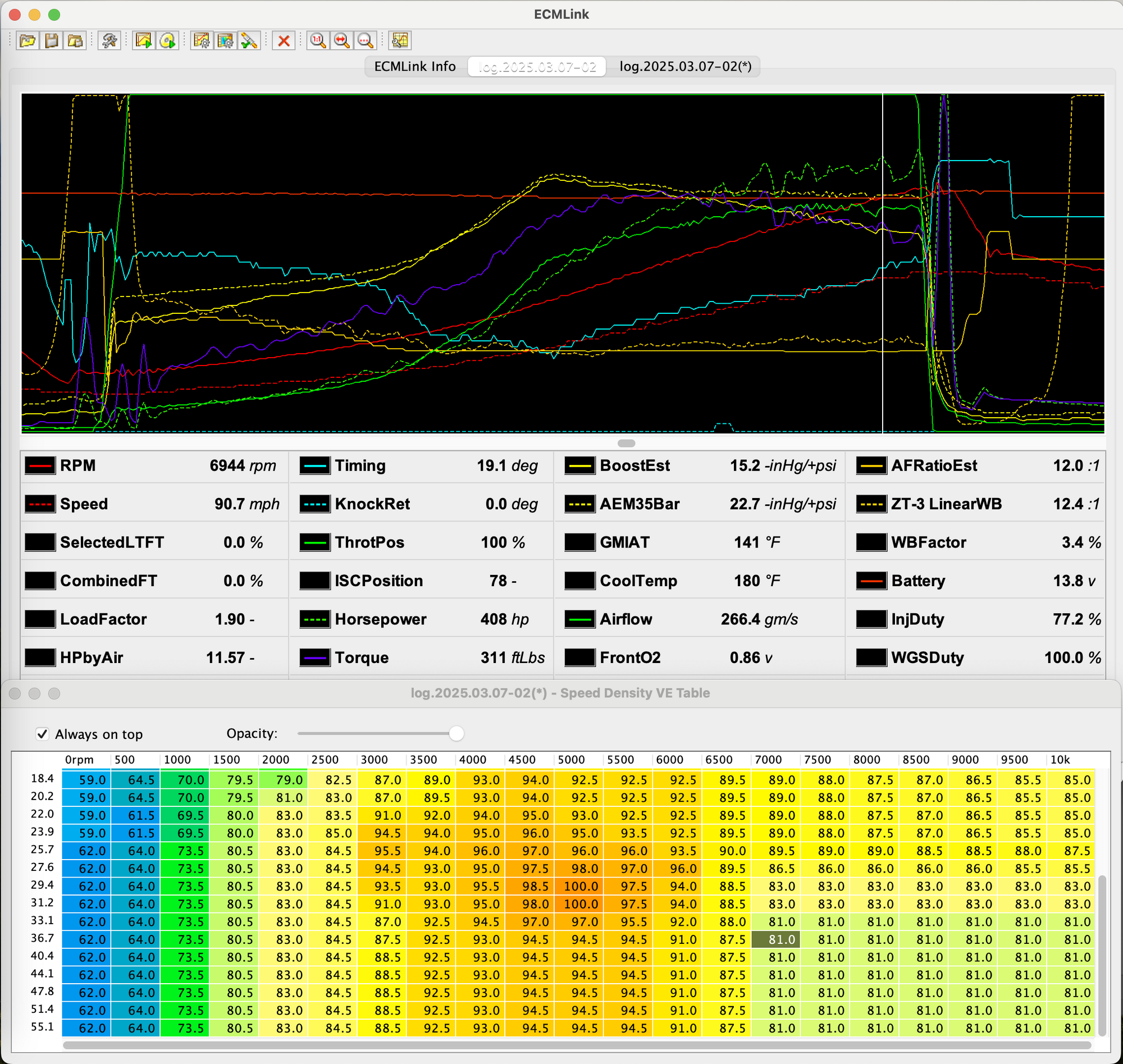Select the log.2025.03.07-02(*) tab

click(x=684, y=66)
